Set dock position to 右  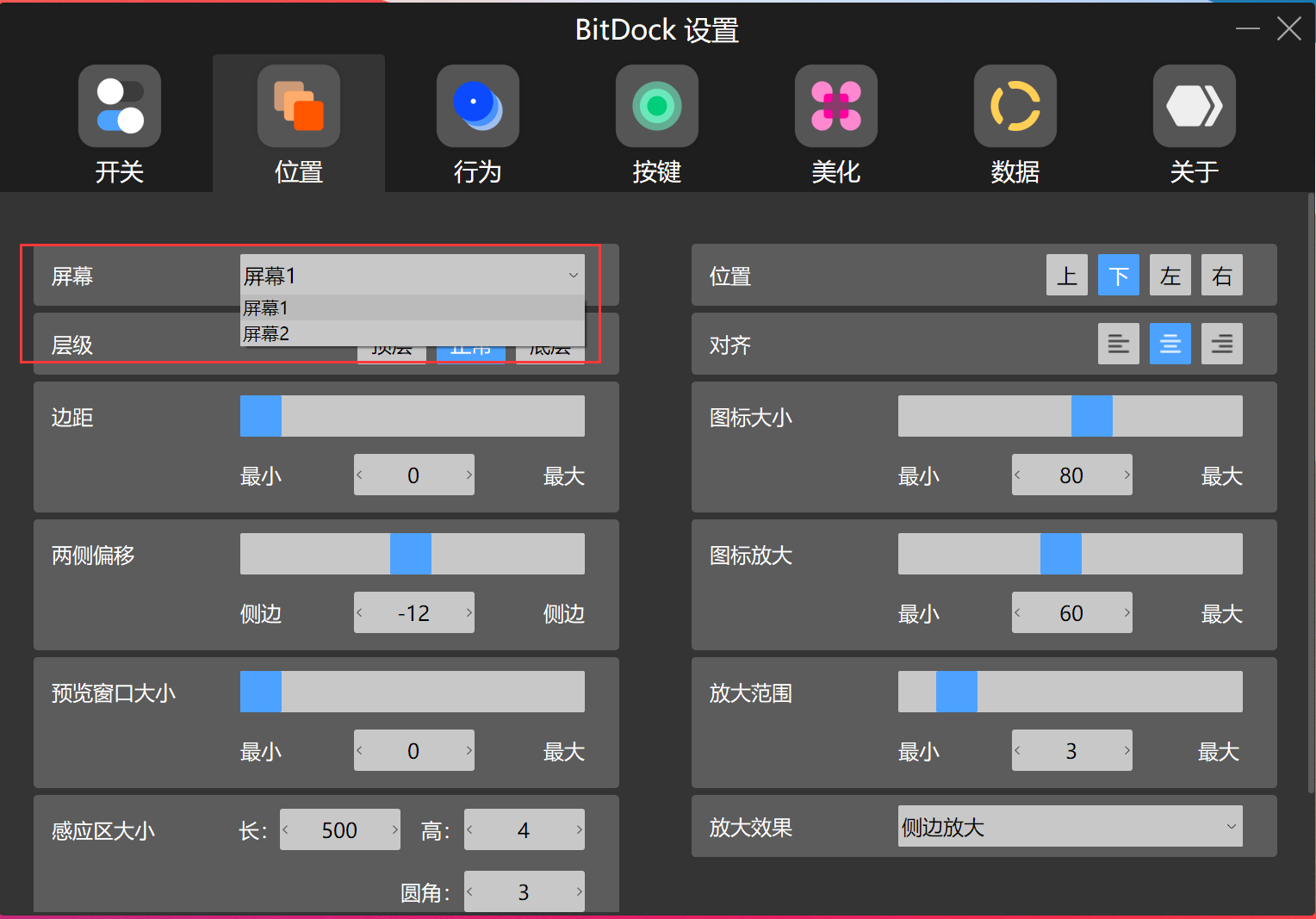point(1222,275)
